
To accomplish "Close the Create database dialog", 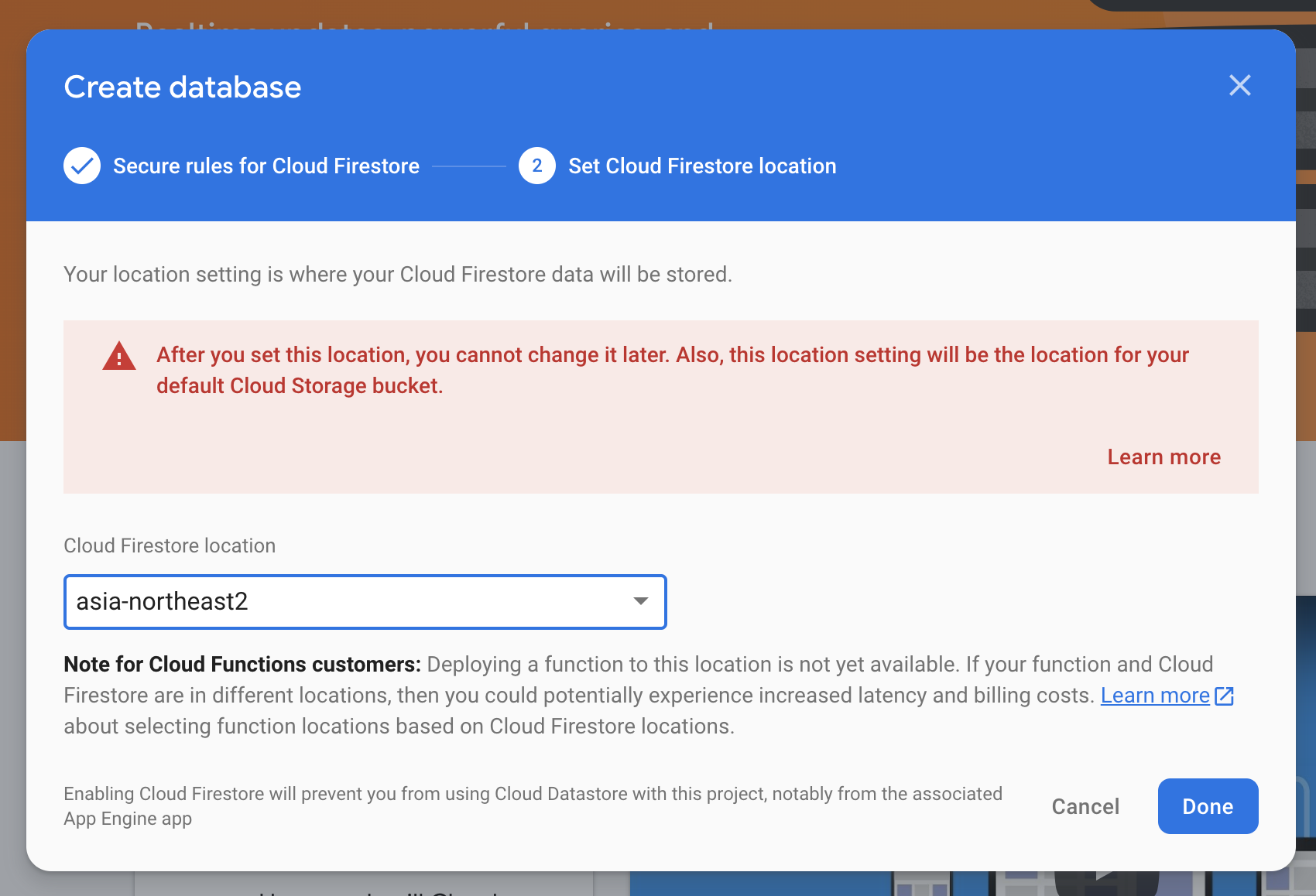I will 1240,85.
